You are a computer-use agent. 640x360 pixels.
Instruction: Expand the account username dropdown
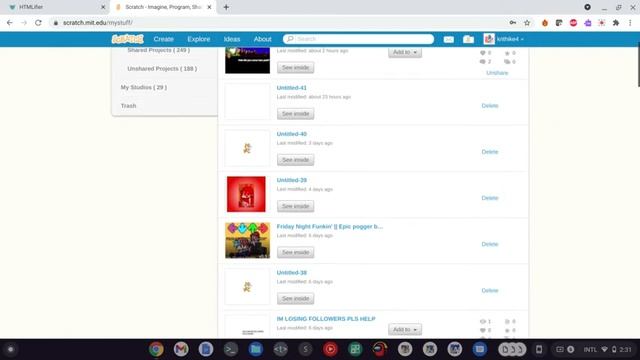point(510,39)
